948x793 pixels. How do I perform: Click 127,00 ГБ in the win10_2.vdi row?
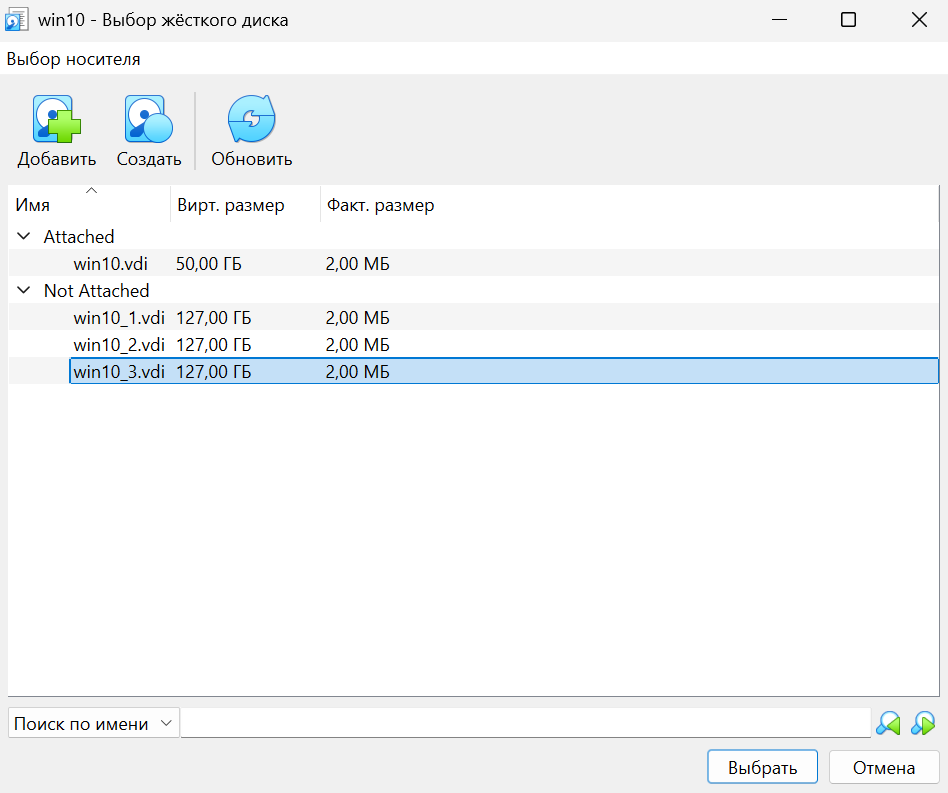213,345
